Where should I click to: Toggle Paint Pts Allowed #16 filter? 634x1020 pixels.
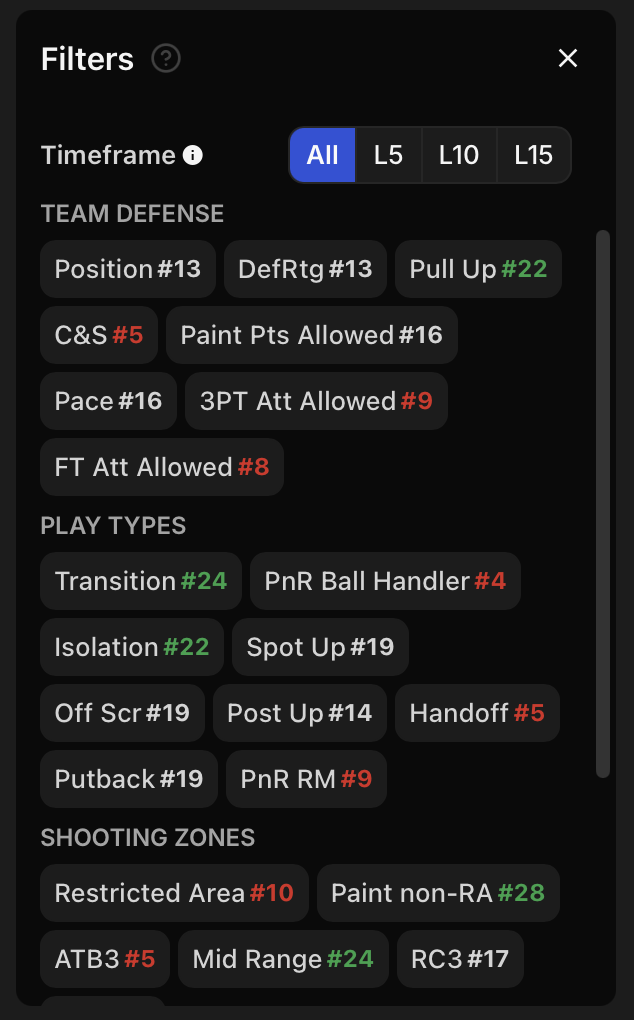[x=311, y=335]
